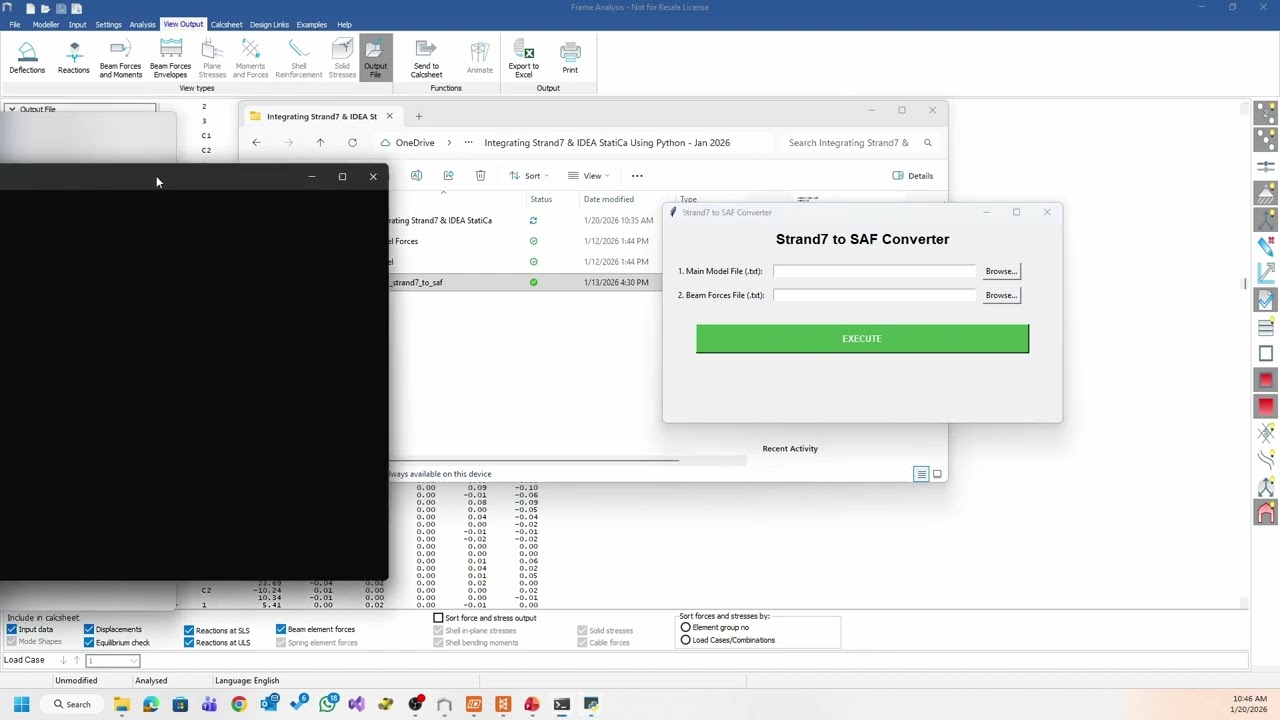Screen dimensions: 1280x720
Task: Open the Details pane in Explorer
Action: tap(913, 176)
